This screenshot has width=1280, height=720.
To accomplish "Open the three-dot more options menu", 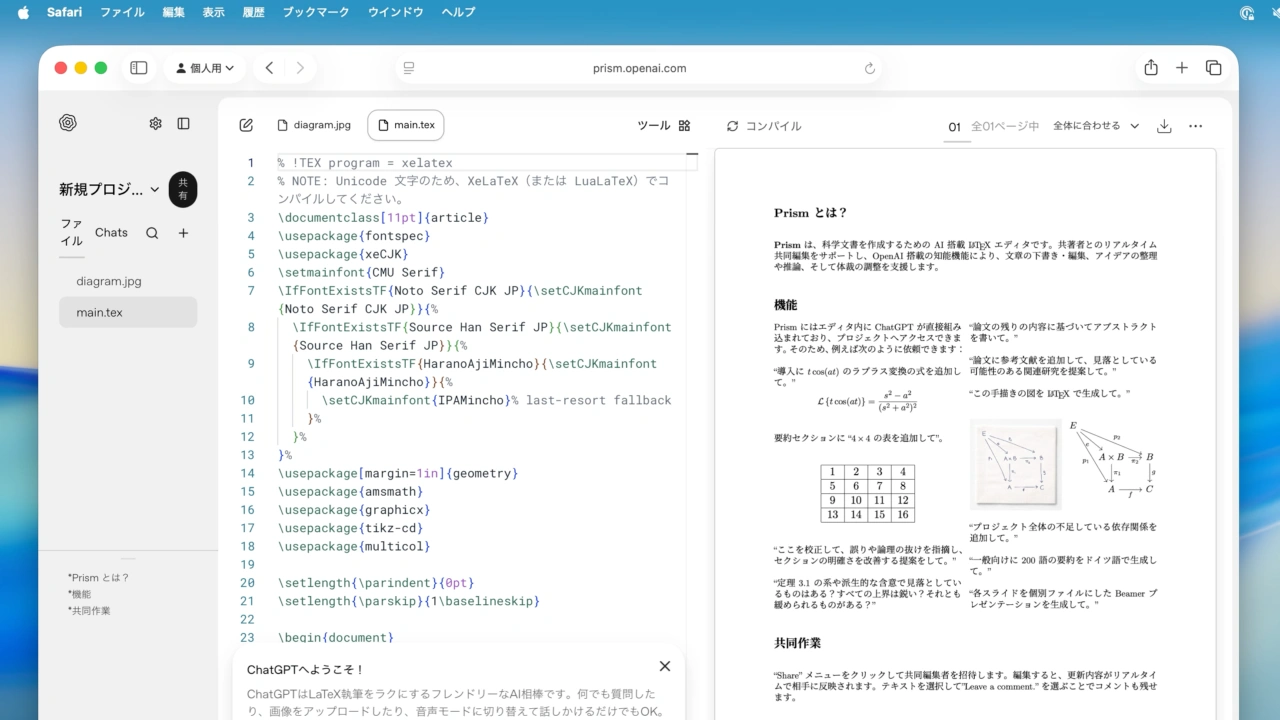I will click(1195, 126).
